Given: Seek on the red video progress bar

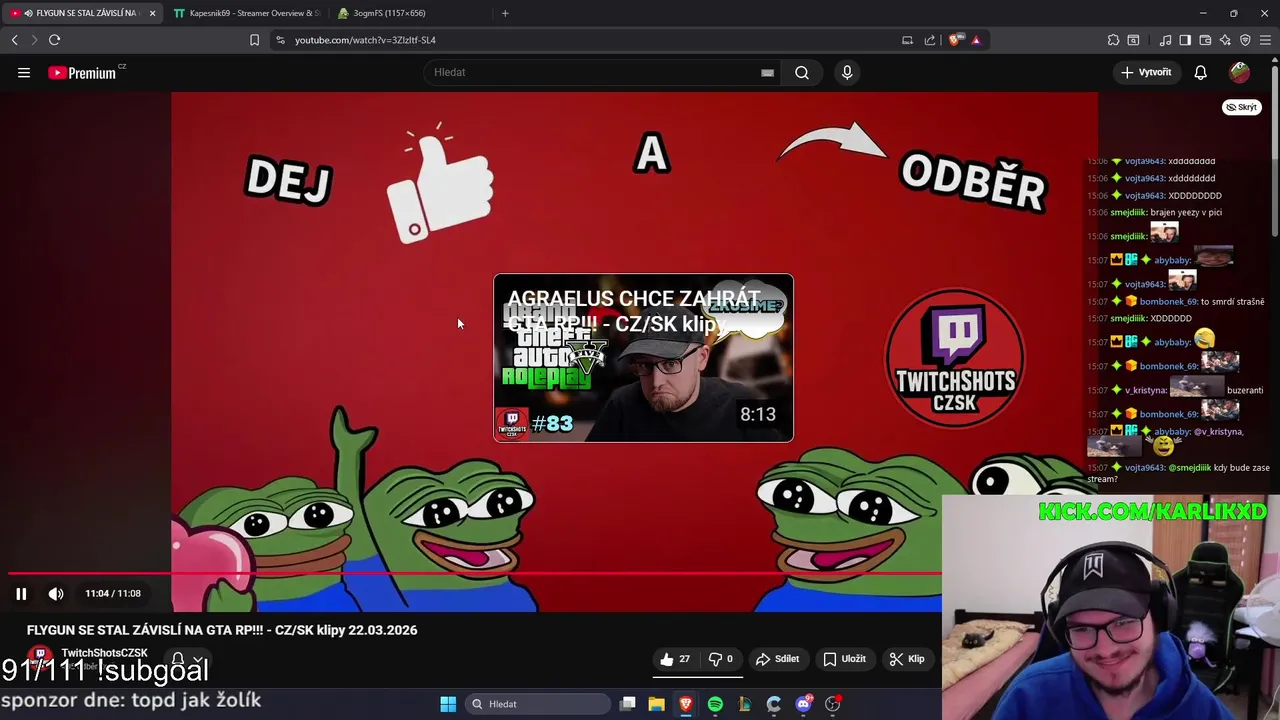Looking at the screenshot, I should pyautogui.click(x=474, y=574).
